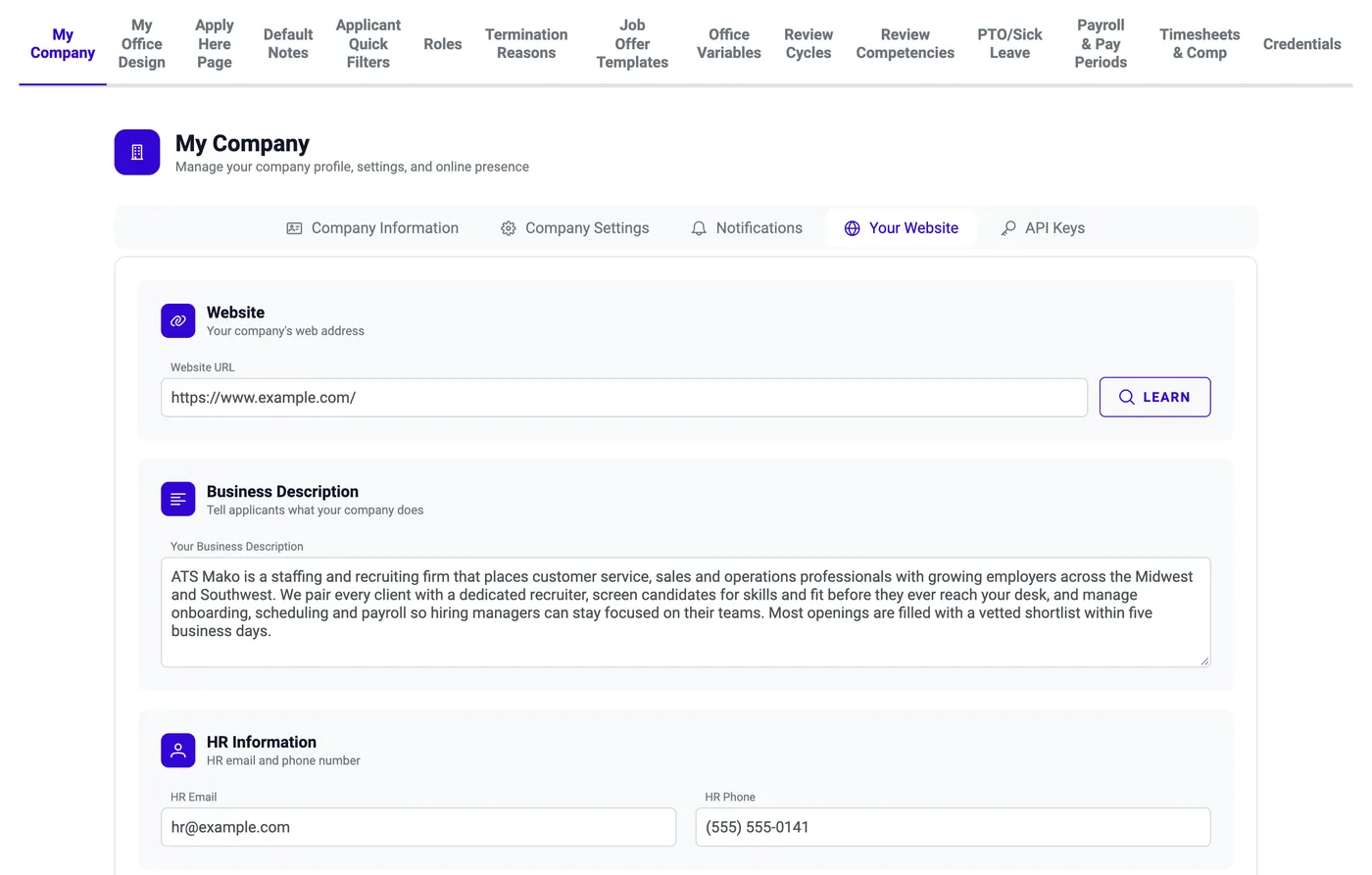Open the Review Competencies tab
The image size is (1372, 875).
[x=906, y=44]
